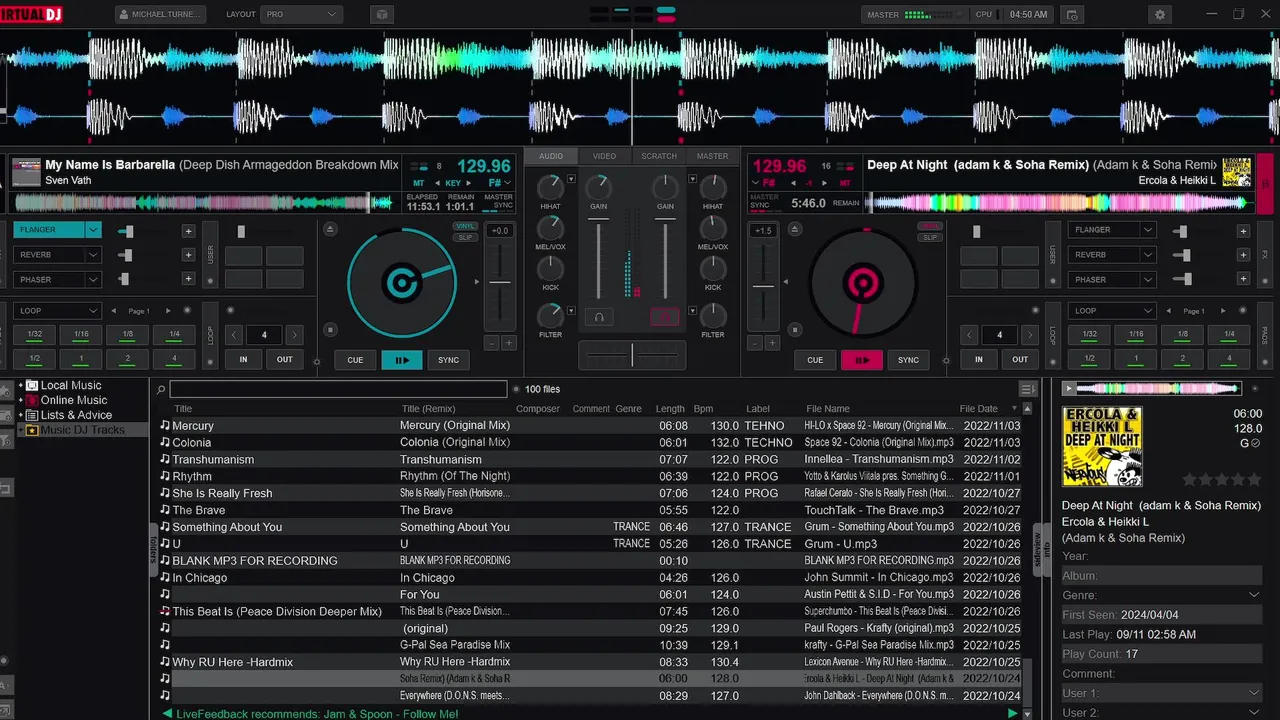Open VirtualDJ settings gear
1280x720 pixels.
click(x=1160, y=15)
